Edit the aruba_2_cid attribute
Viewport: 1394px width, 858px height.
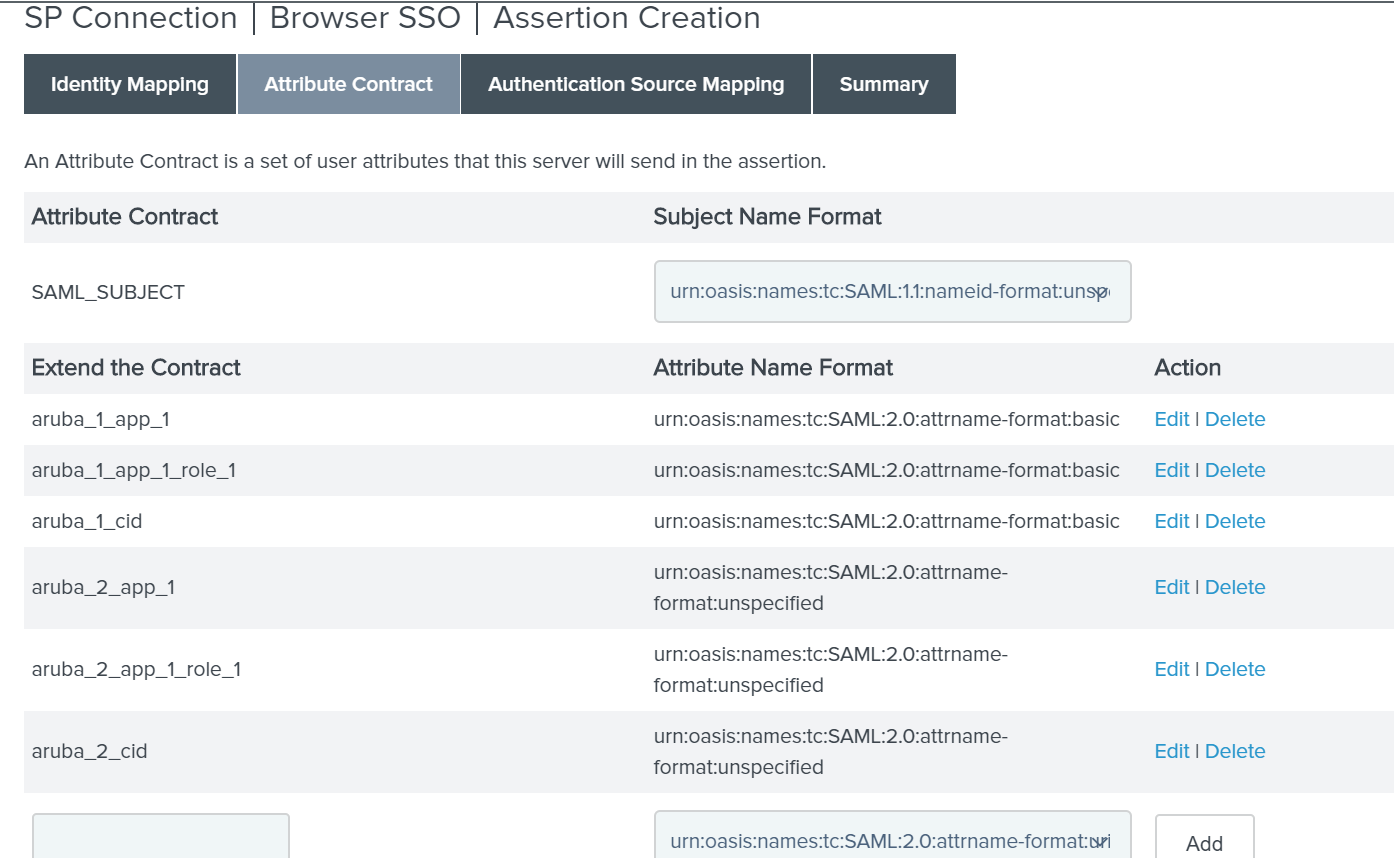(x=1172, y=751)
